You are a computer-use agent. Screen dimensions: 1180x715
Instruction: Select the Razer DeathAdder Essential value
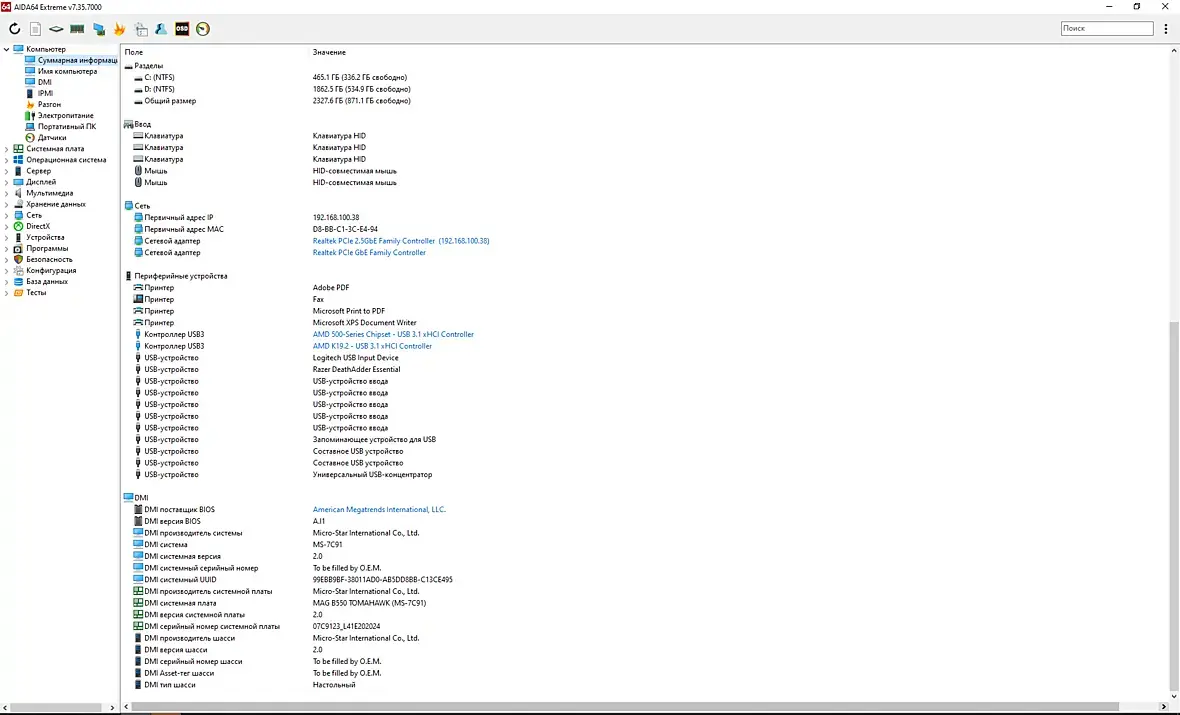(x=356, y=370)
